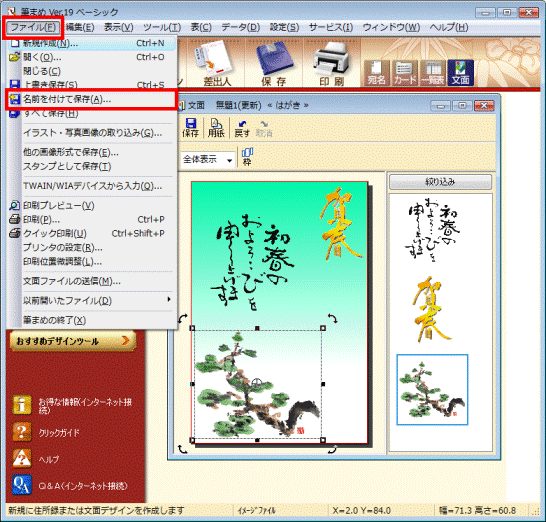Screen dimensions: 546x522
Task: Open the ヘルプ(H) menu
Action: point(448,27)
